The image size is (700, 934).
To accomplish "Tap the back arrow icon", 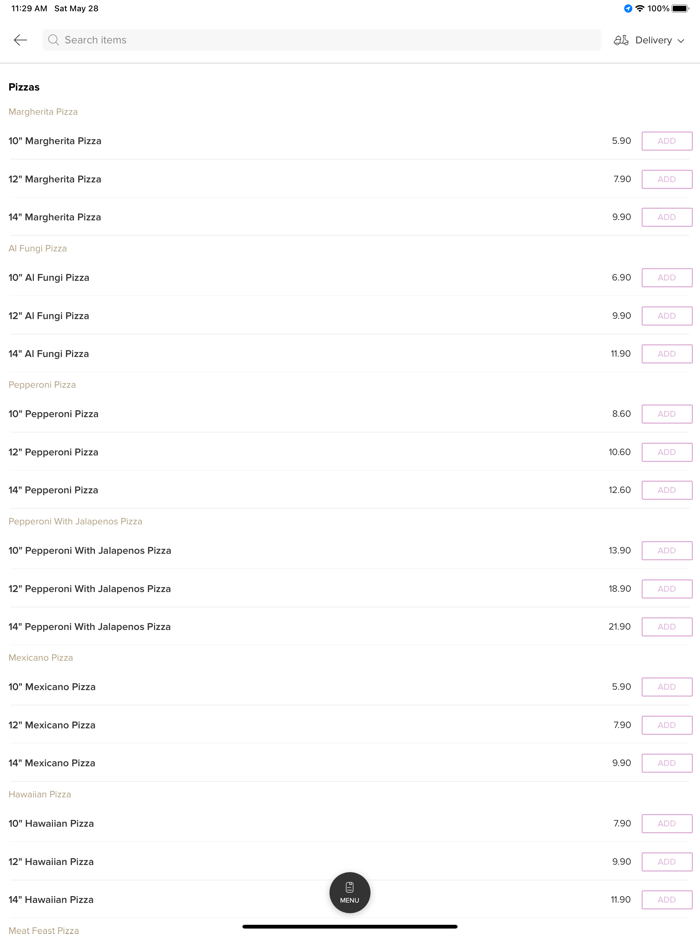I will coord(20,40).
